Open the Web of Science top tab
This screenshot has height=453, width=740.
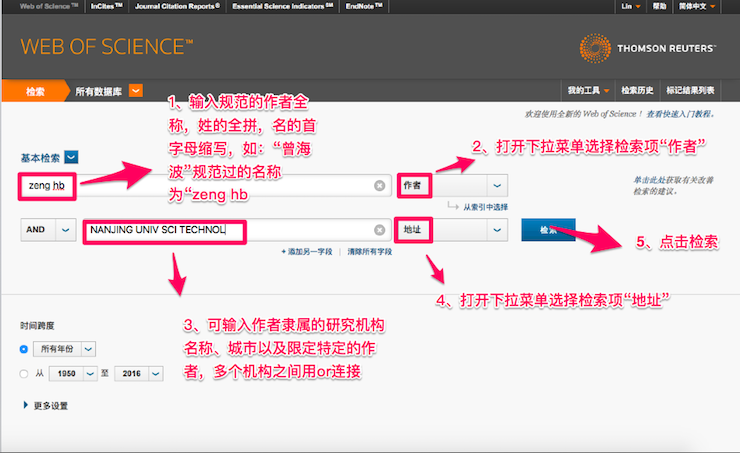49,6
